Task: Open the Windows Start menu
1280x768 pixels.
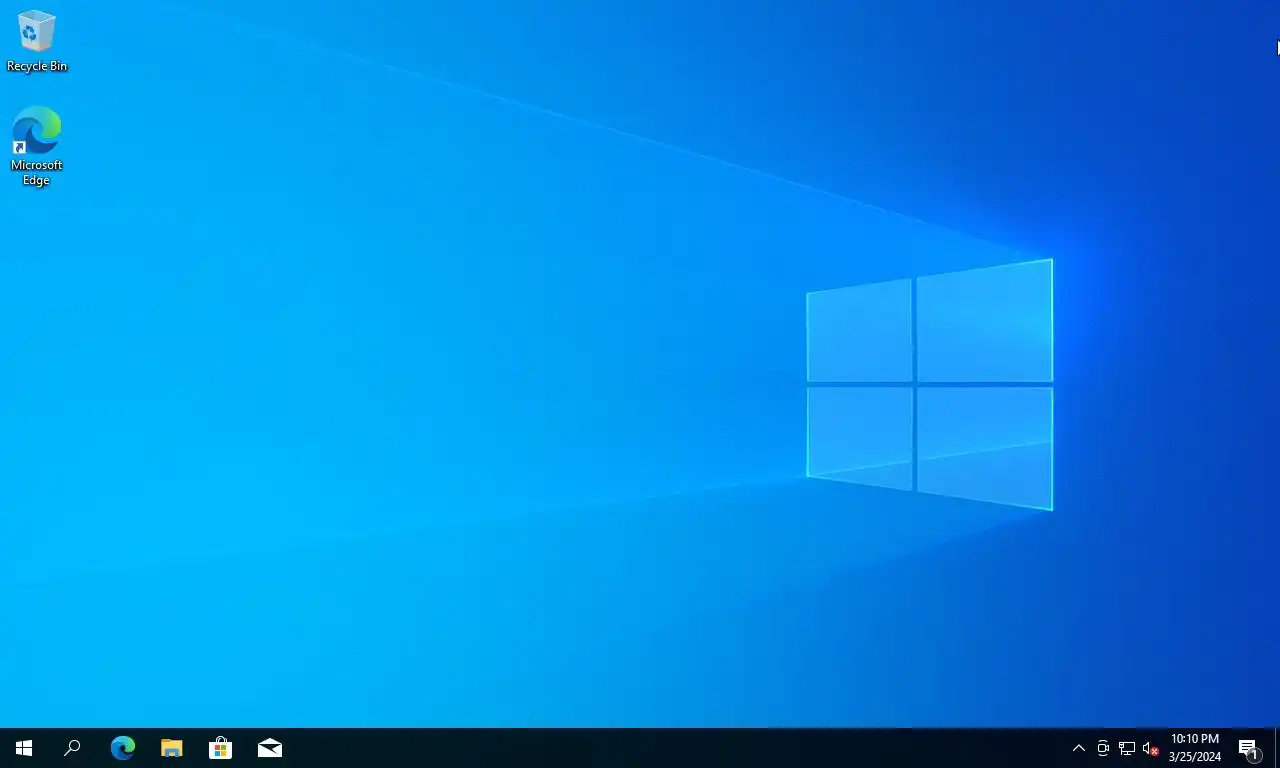Action: tap(24, 748)
